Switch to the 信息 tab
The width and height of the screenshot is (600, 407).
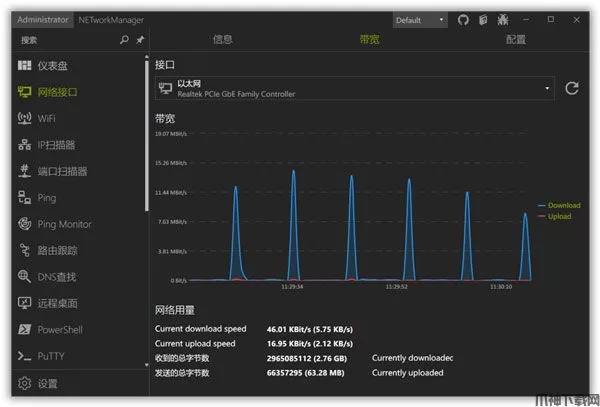223,40
